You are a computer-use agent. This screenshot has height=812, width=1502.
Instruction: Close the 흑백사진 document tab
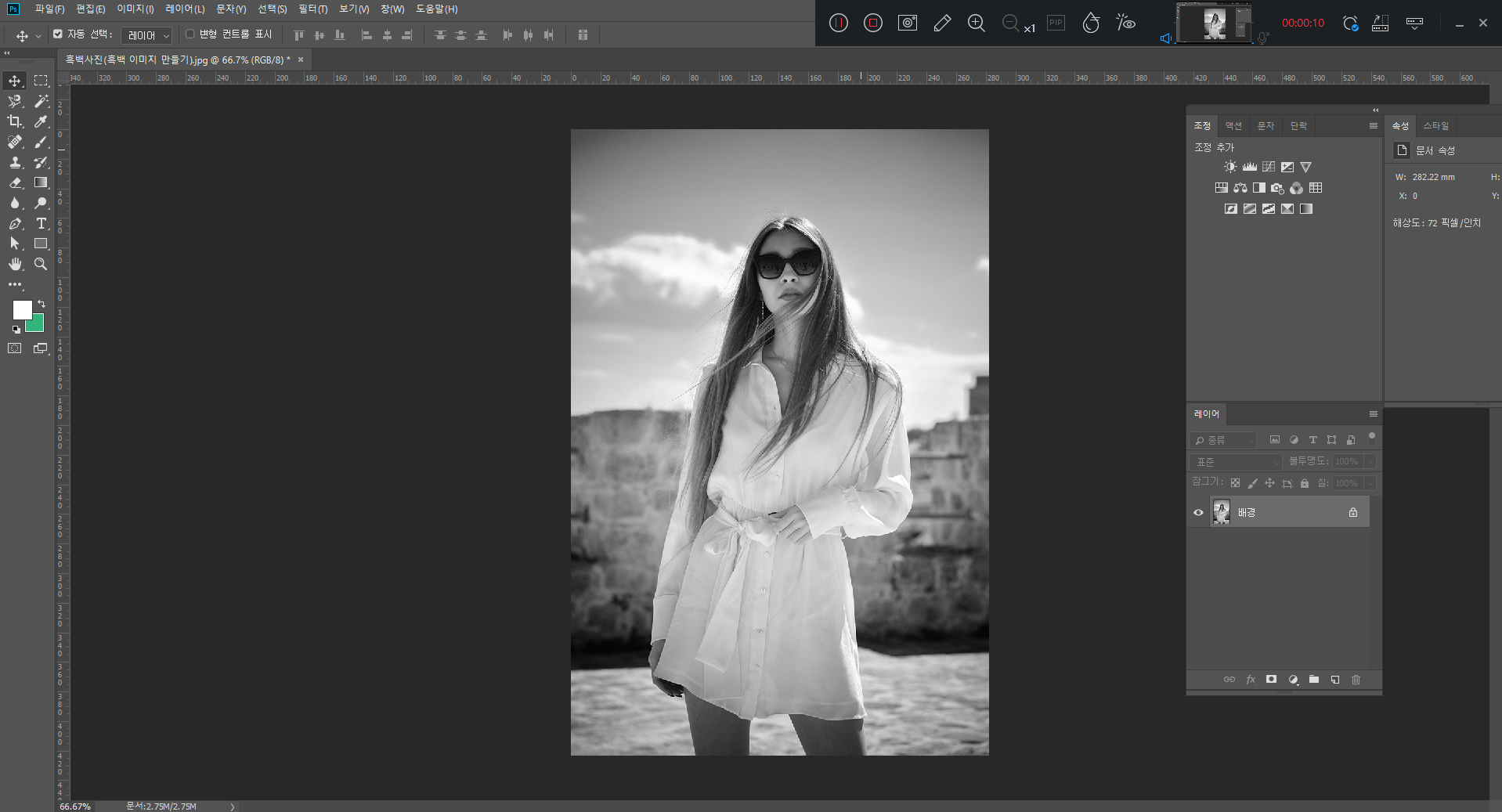pos(300,60)
